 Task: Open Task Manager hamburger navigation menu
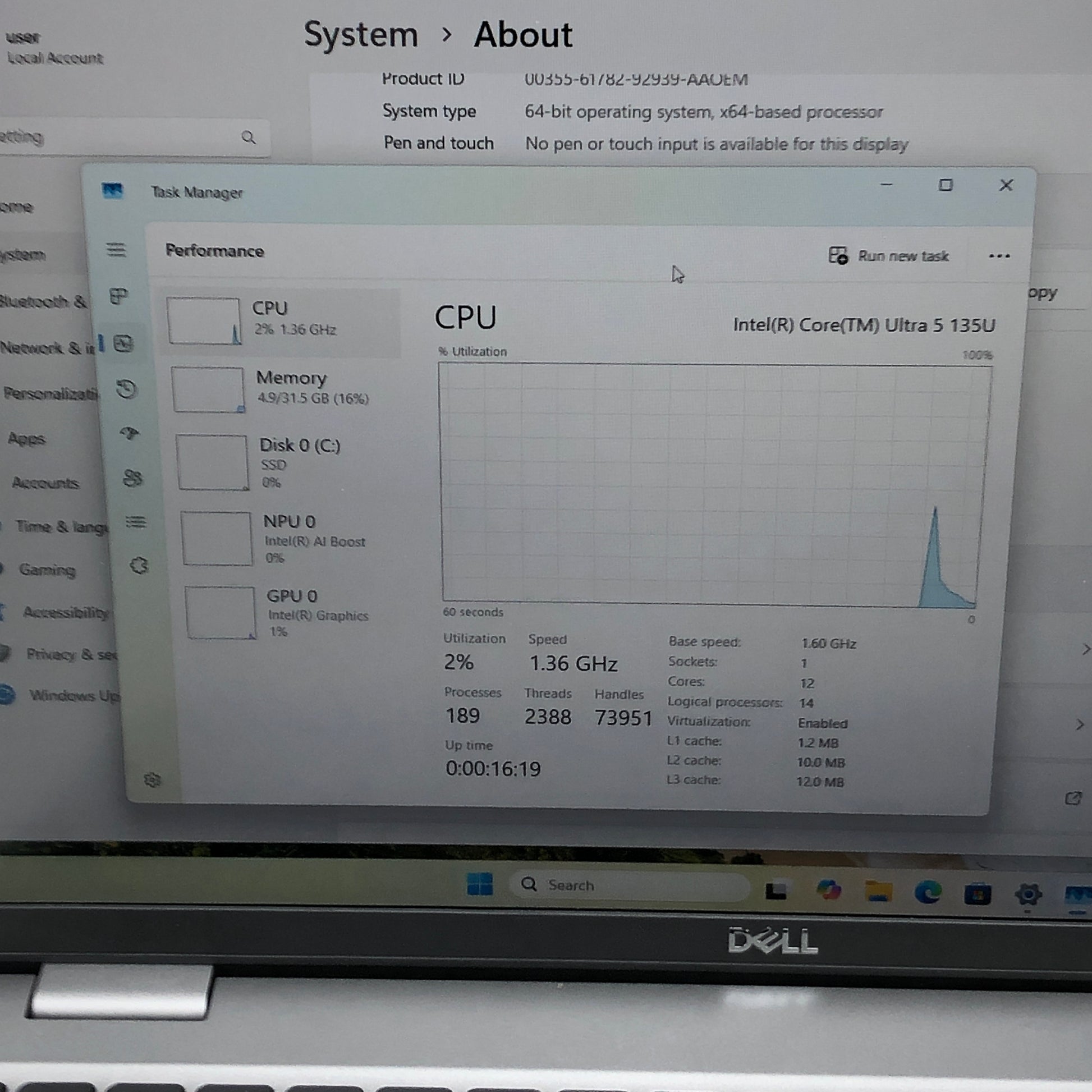click(x=116, y=249)
